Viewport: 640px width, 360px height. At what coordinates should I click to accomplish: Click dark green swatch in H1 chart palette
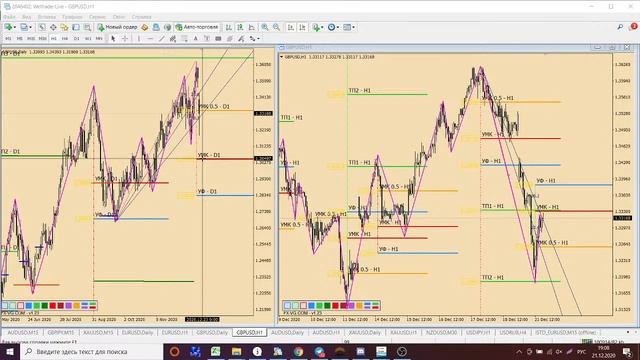coord(327,305)
